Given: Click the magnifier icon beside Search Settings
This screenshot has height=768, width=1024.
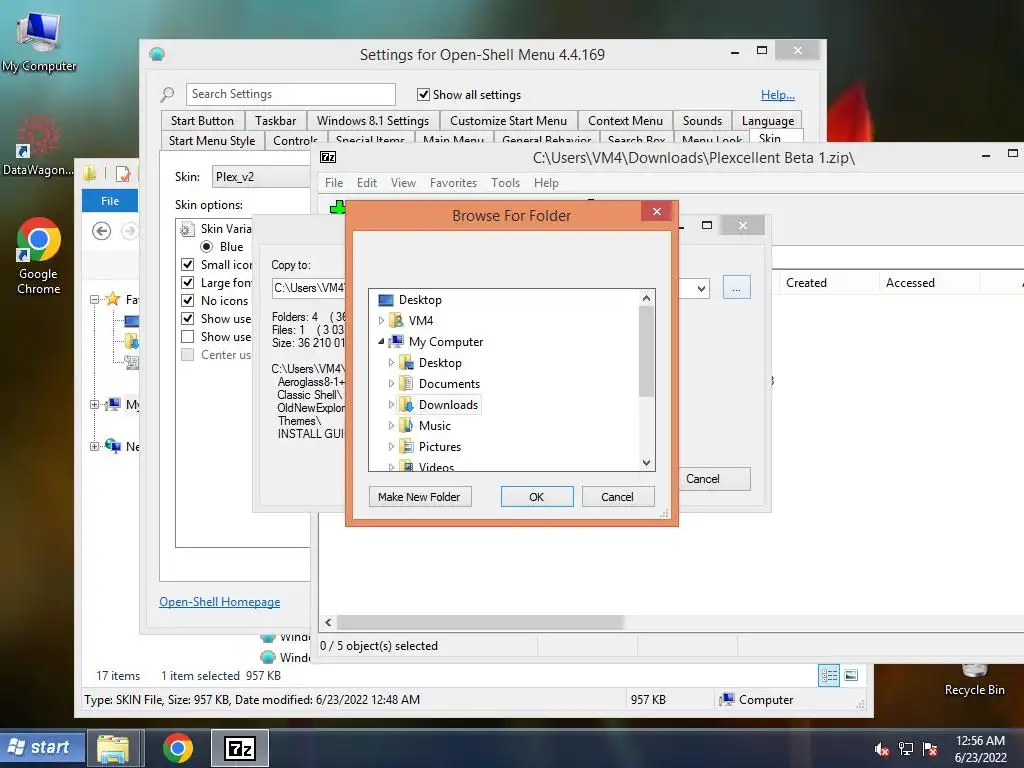Looking at the screenshot, I should 167,95.
